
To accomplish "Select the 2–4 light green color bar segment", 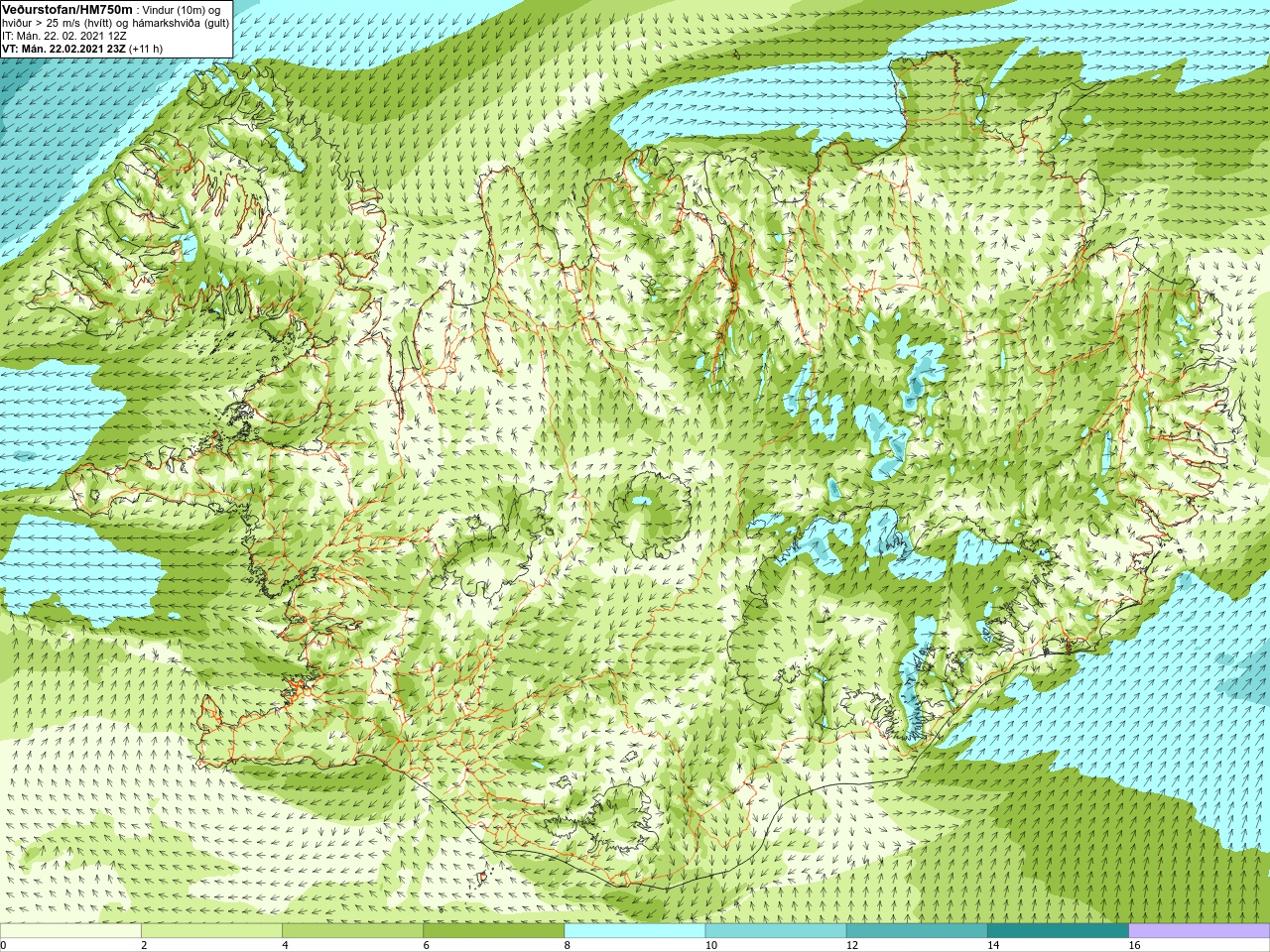I will [x=211, y=931].
